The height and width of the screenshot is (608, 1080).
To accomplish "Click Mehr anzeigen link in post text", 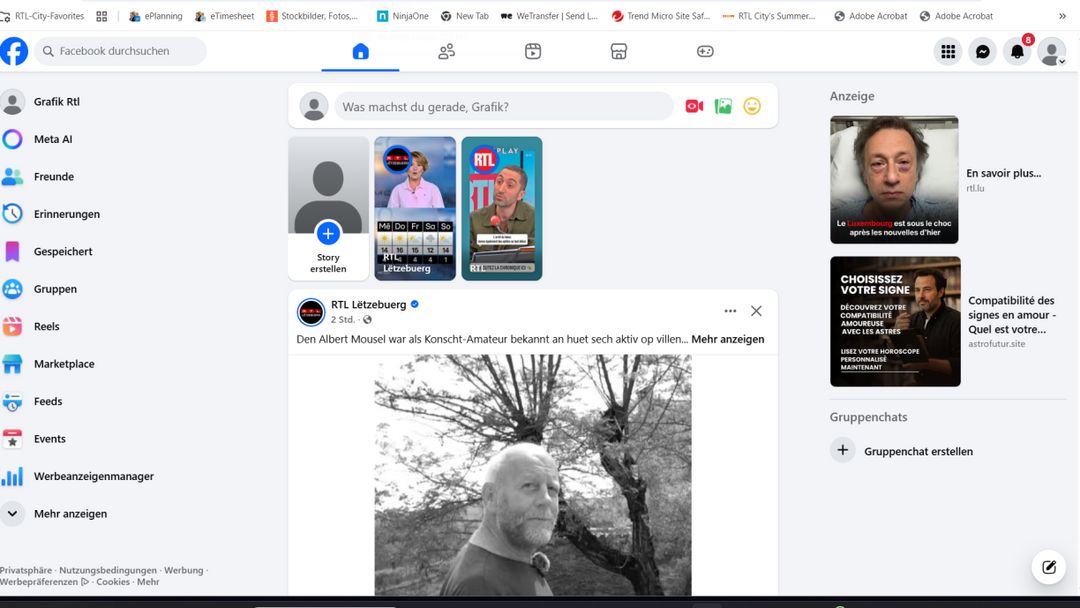I will (x=727, y=339).
